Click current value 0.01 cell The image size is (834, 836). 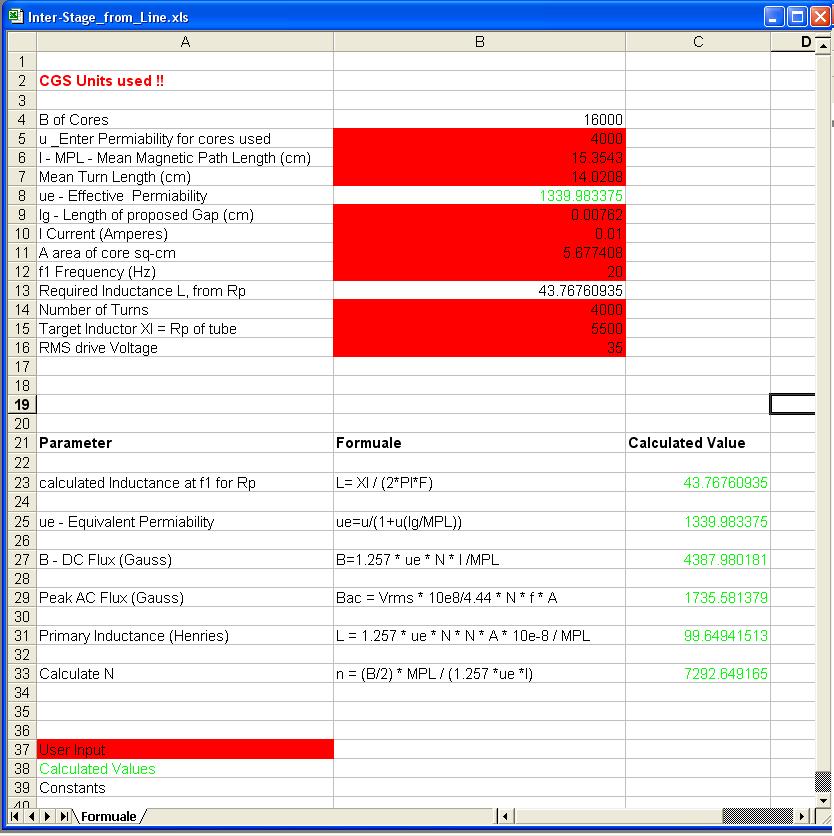tap(479, 234)
